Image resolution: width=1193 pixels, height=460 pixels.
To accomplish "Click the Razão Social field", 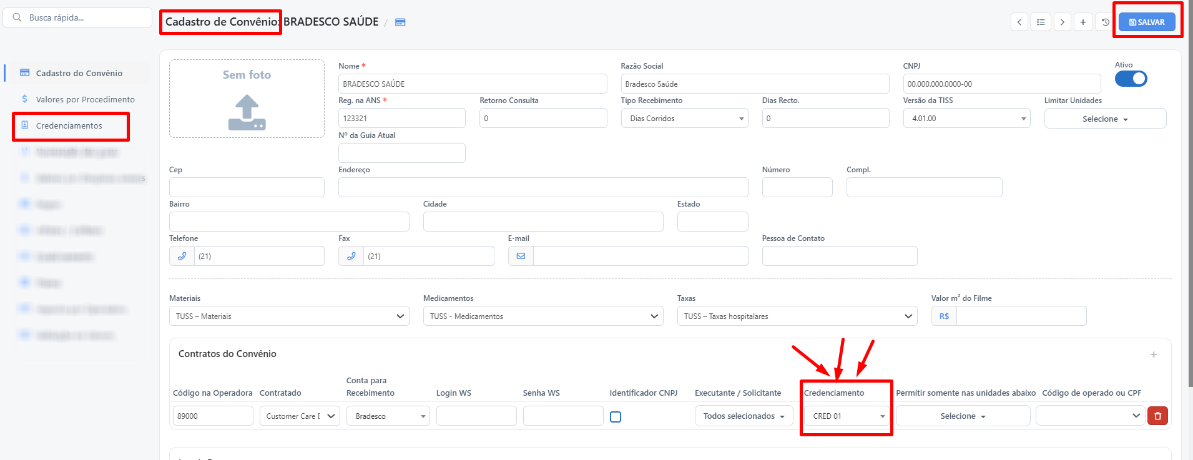I will coord(755,84).
